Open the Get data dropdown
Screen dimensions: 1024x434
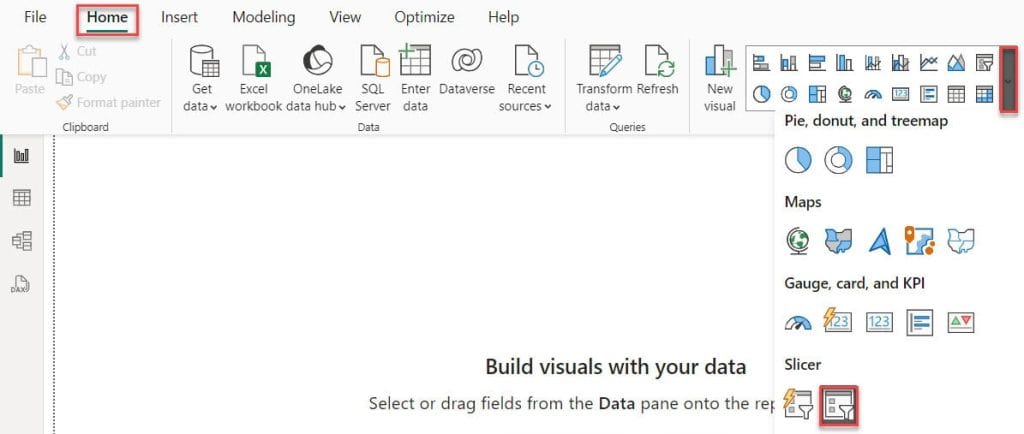pyautogui.click(x=202, y=78)
